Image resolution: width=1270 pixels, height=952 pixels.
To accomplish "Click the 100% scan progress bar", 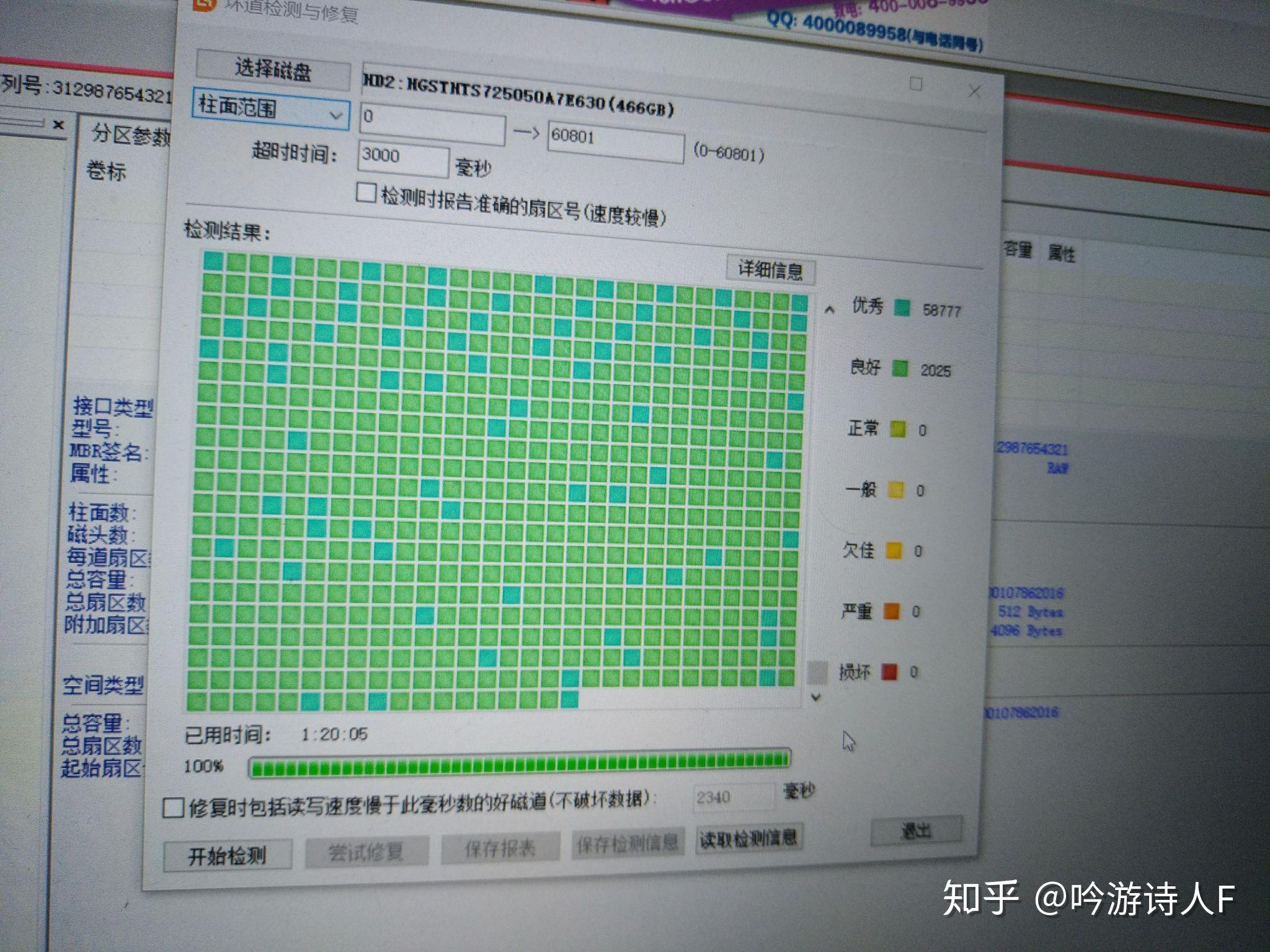I will (520, 764).
